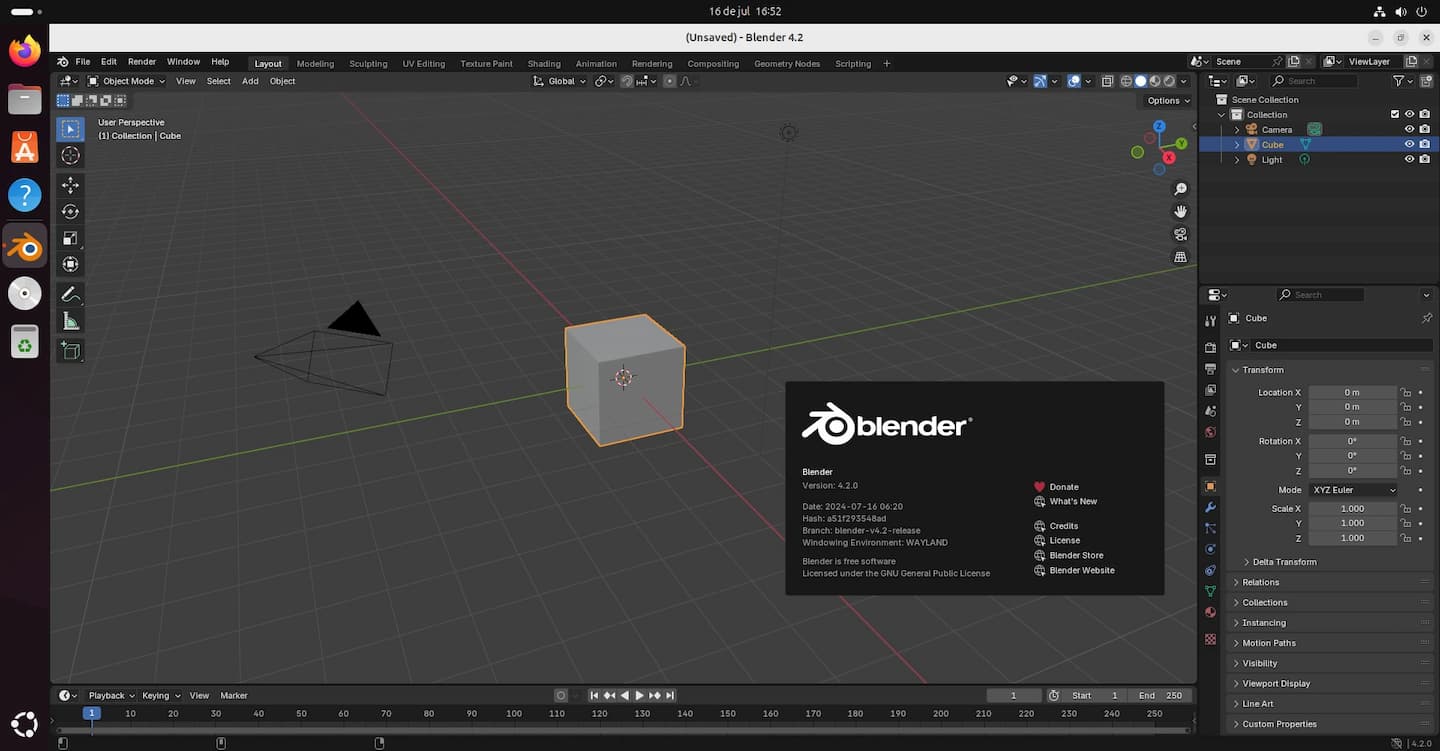Choose the Rotate tool

point(70,211)
